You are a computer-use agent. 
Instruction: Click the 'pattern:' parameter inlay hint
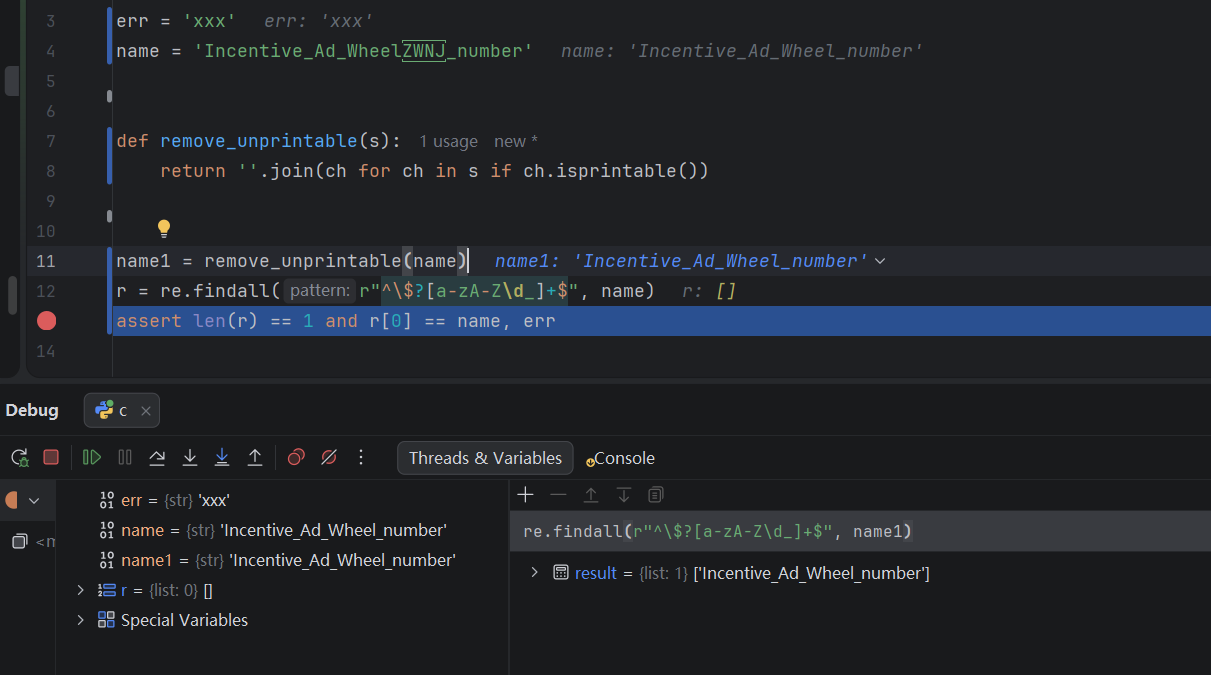(x=319, y=291)
